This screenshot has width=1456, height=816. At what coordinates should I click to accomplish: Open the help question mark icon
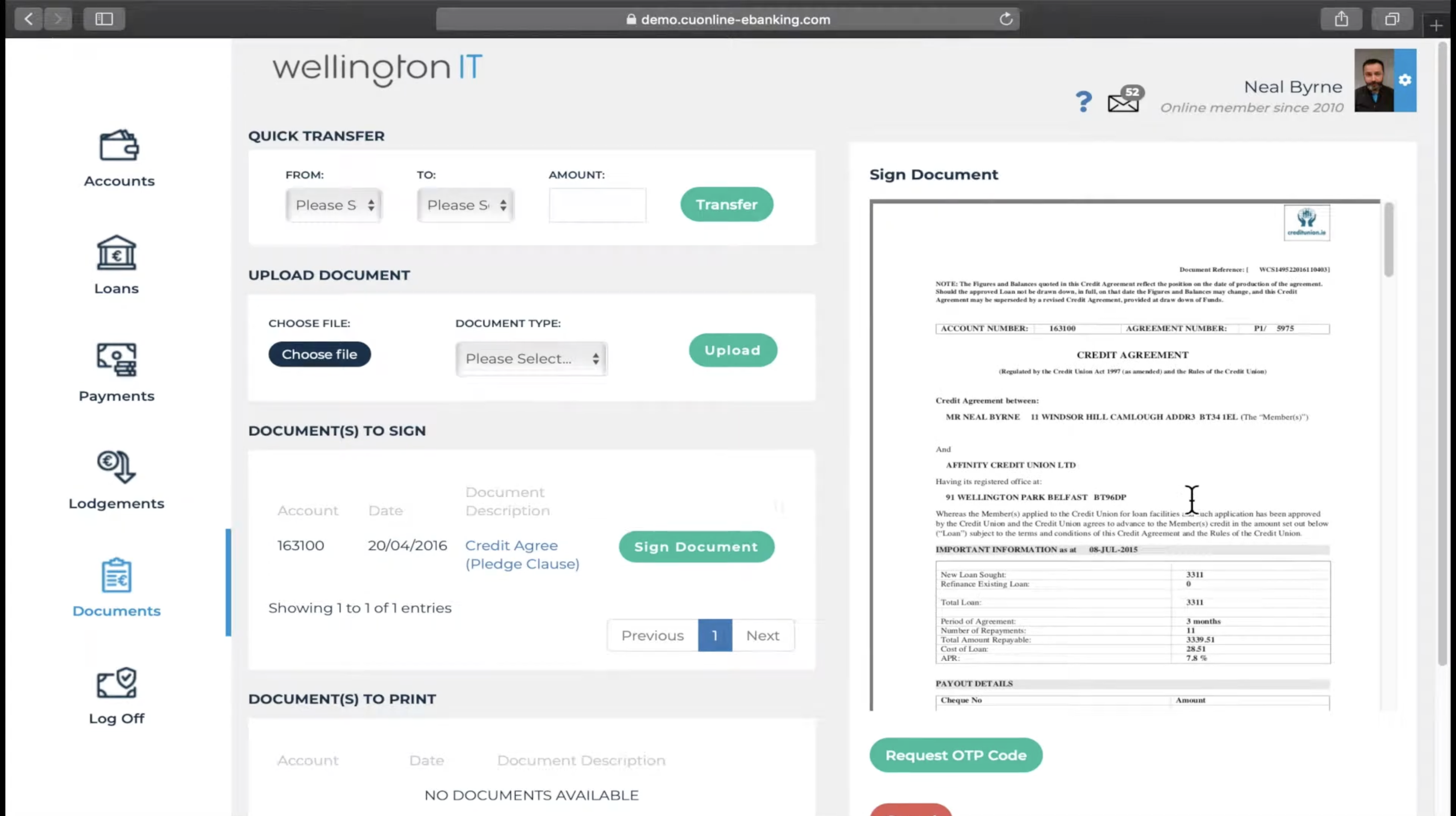point(1083,102)
